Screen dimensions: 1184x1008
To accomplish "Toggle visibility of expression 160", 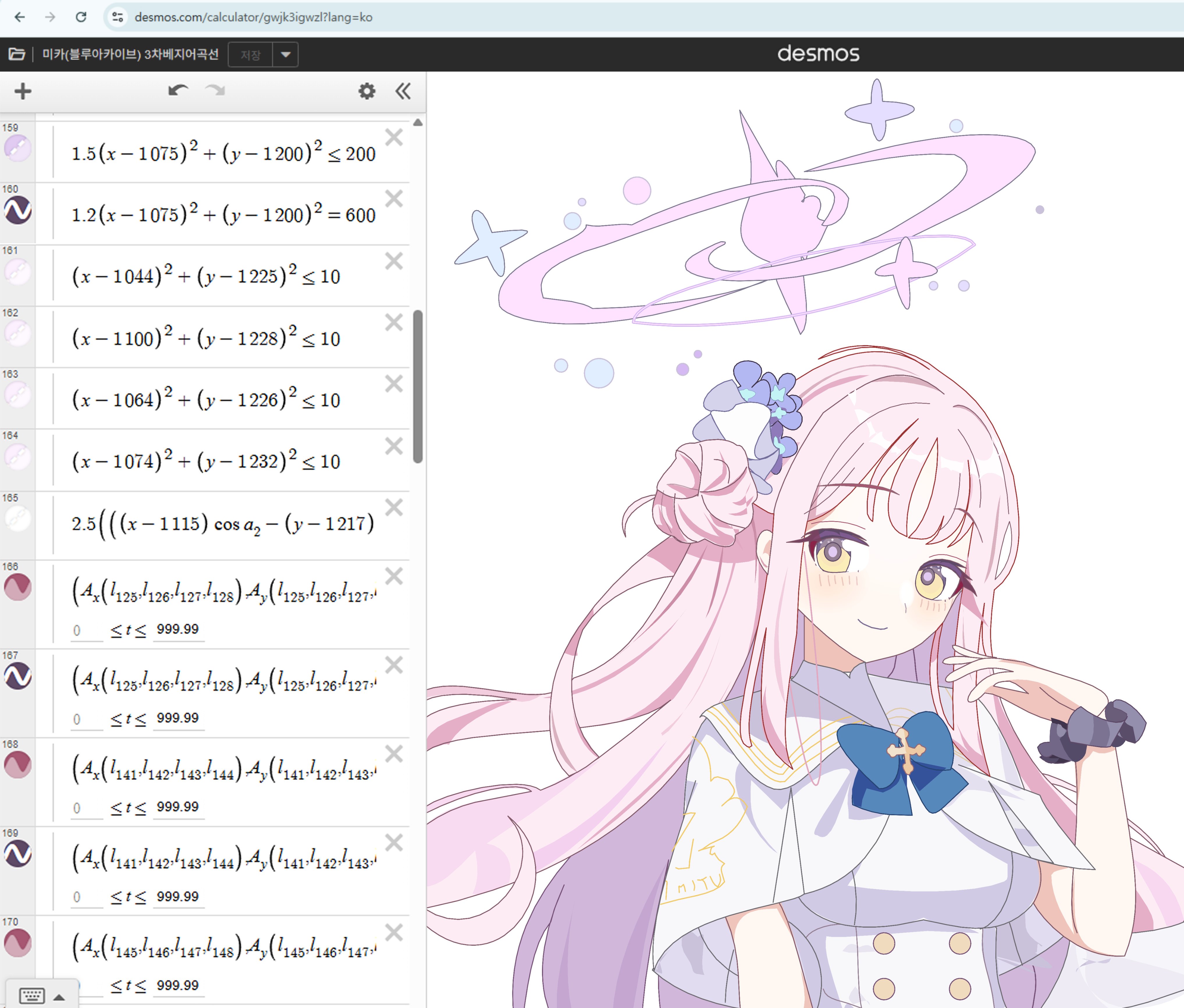I will (18, 210).
